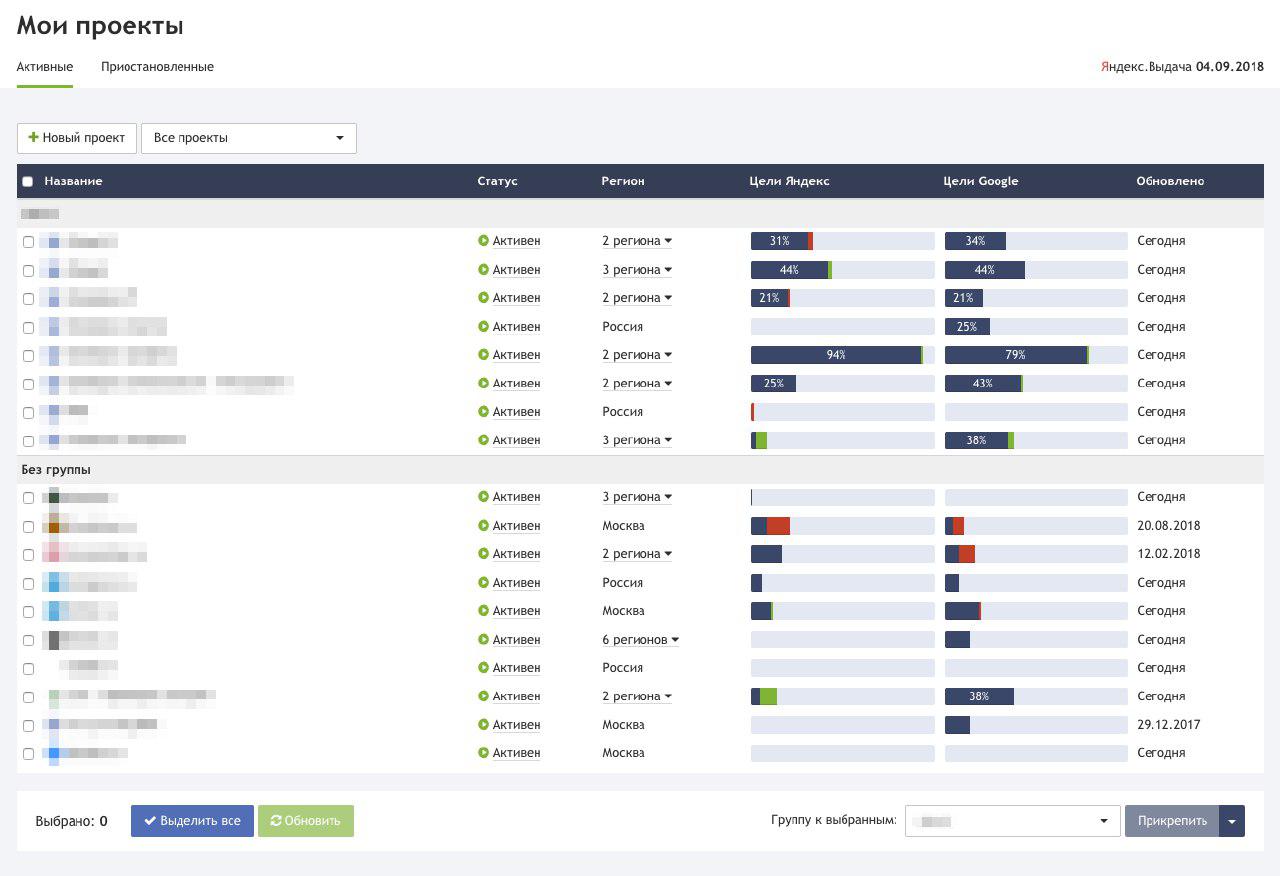Click green status icon in the 20.08.2018 row
Viewport: 1280px width, 876px height.
point(483,526)
